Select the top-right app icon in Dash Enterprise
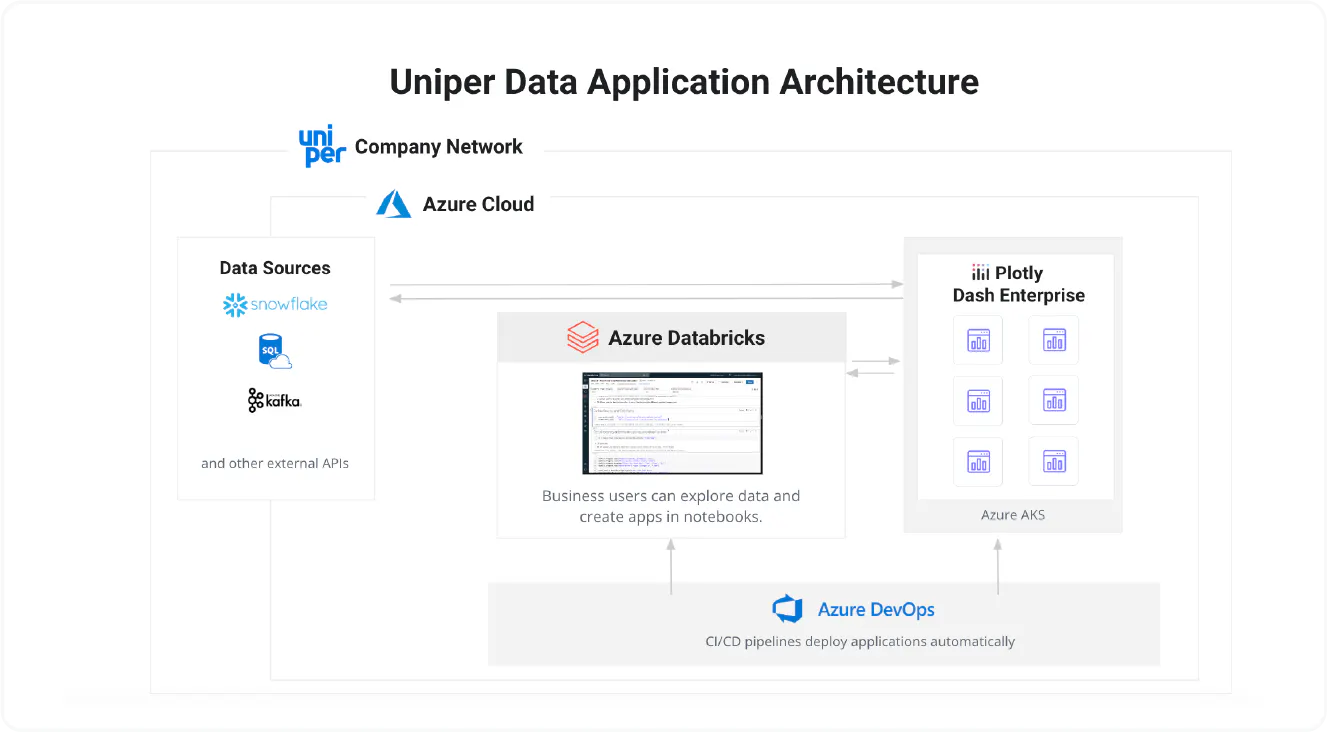Image resolution: width=1327 pixels, height=732 pixels. point(1054,340)
